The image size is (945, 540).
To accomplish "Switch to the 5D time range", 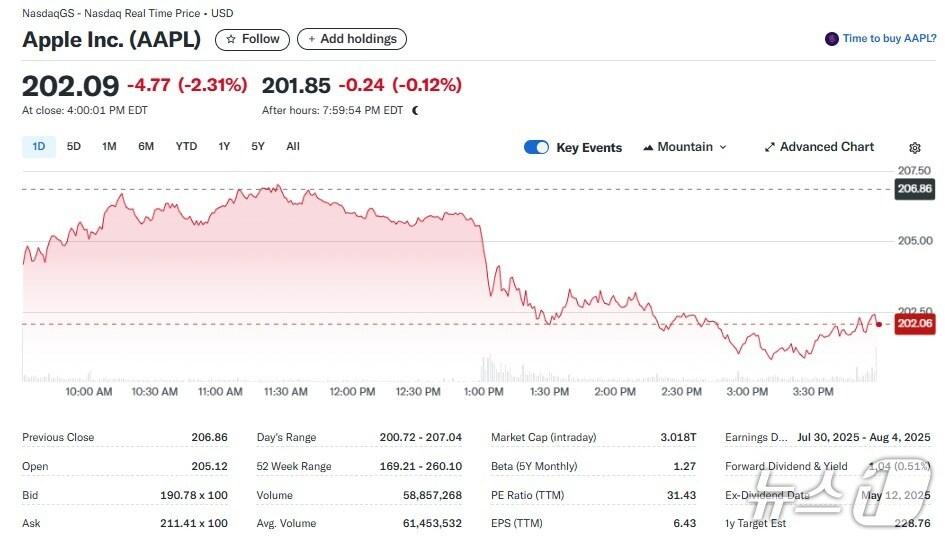I will (x=74, y=147).
